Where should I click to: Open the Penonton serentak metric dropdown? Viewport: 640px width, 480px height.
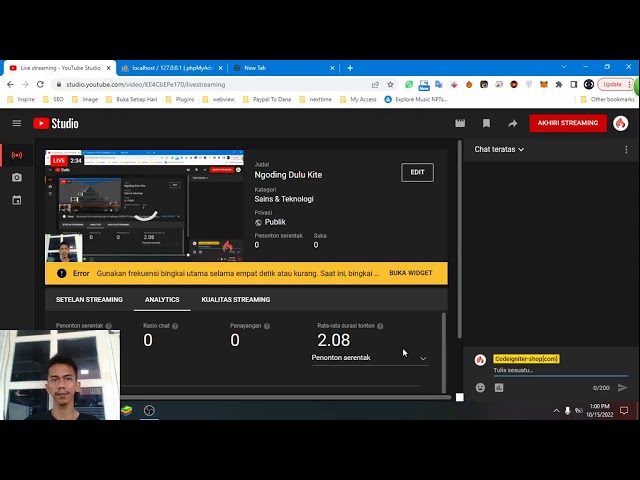coord(370,358)
